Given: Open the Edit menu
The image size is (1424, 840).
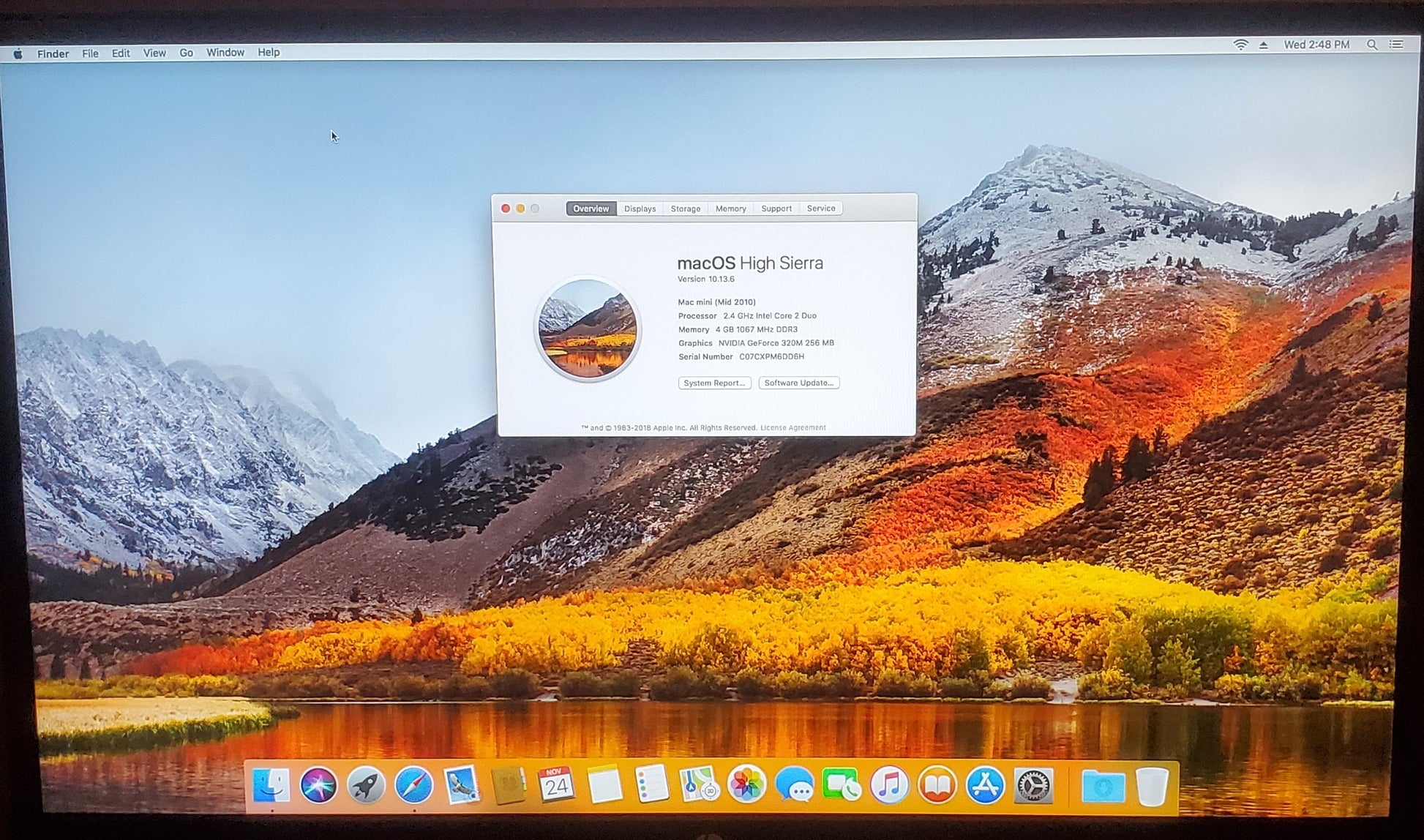Looking at the screenshot, I should 121,53.
